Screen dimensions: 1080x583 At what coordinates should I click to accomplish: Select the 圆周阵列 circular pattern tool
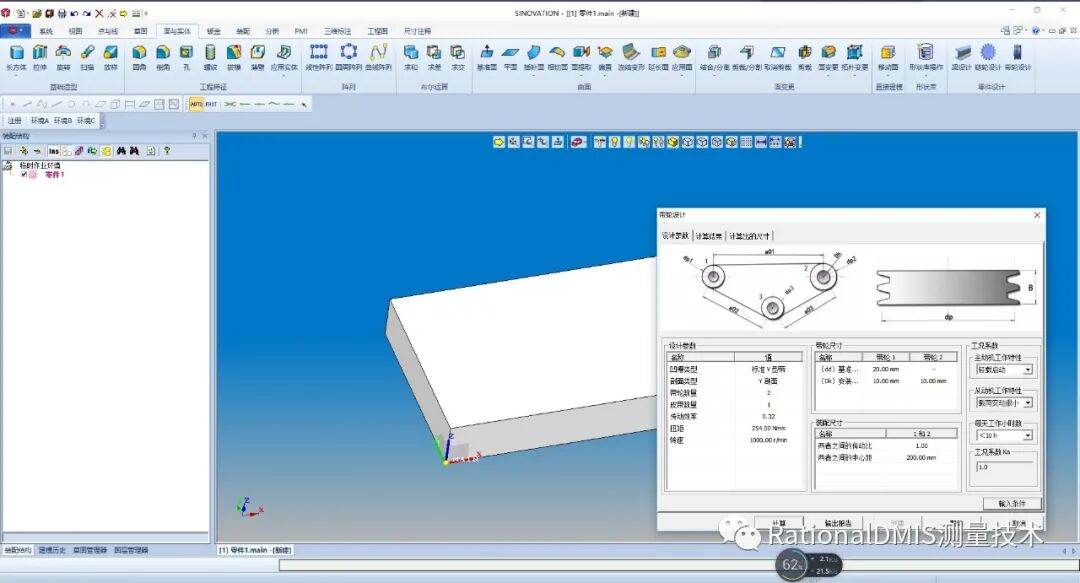[349, 57]
